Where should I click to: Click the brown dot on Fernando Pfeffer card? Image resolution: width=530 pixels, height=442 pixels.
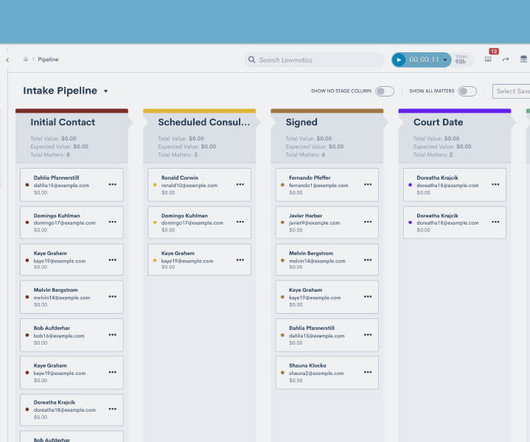coord(282,185)
